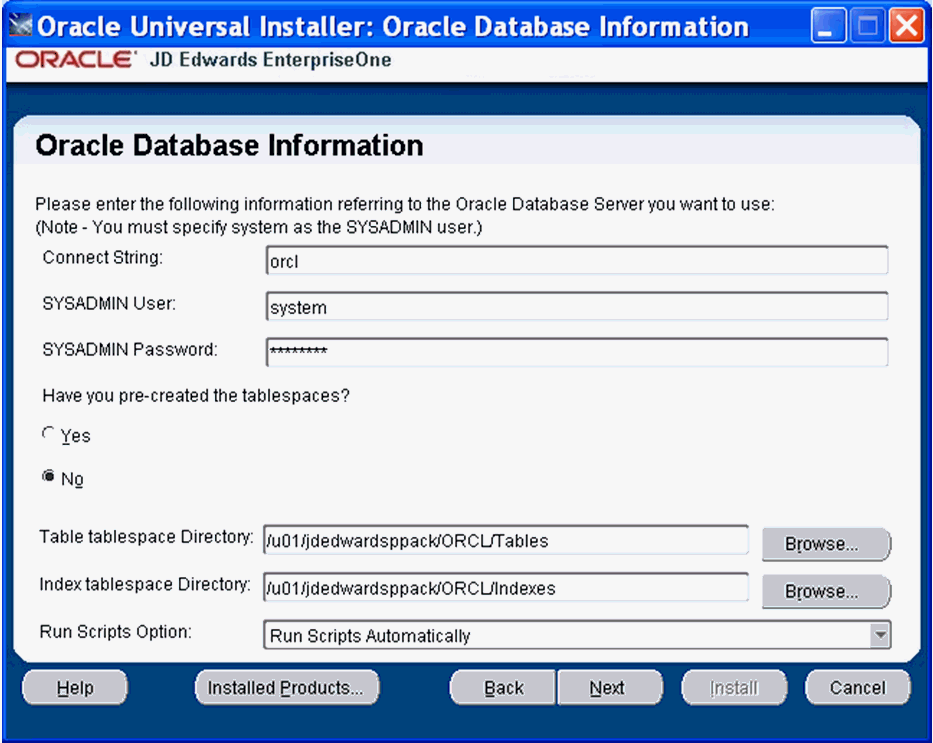Click the Oracle Universal Installer title bar icon

coord(20,26)
